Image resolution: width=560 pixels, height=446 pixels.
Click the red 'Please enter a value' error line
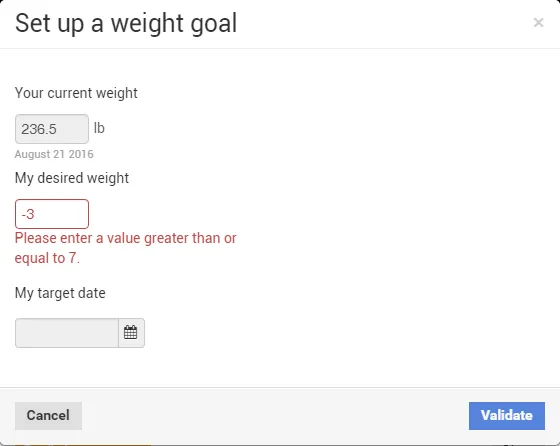tap(125, 238)
